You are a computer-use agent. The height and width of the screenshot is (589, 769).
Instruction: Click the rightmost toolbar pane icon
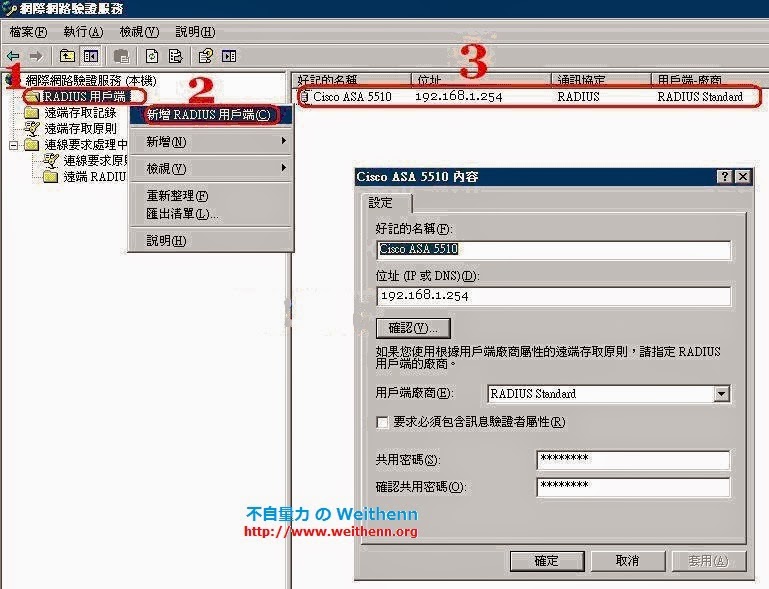pyautogui.click(x=229, y=56)
